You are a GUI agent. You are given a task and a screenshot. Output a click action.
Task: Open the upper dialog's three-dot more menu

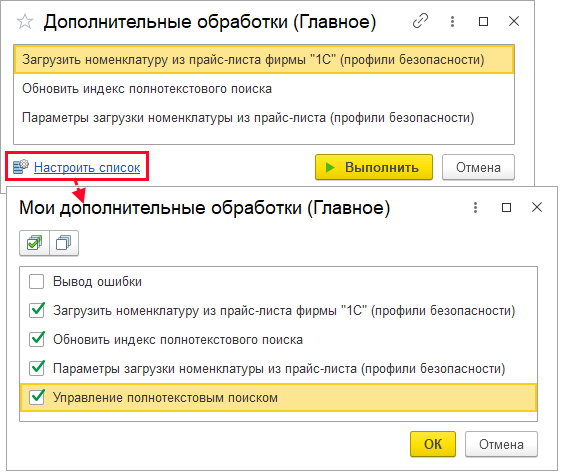452,21
